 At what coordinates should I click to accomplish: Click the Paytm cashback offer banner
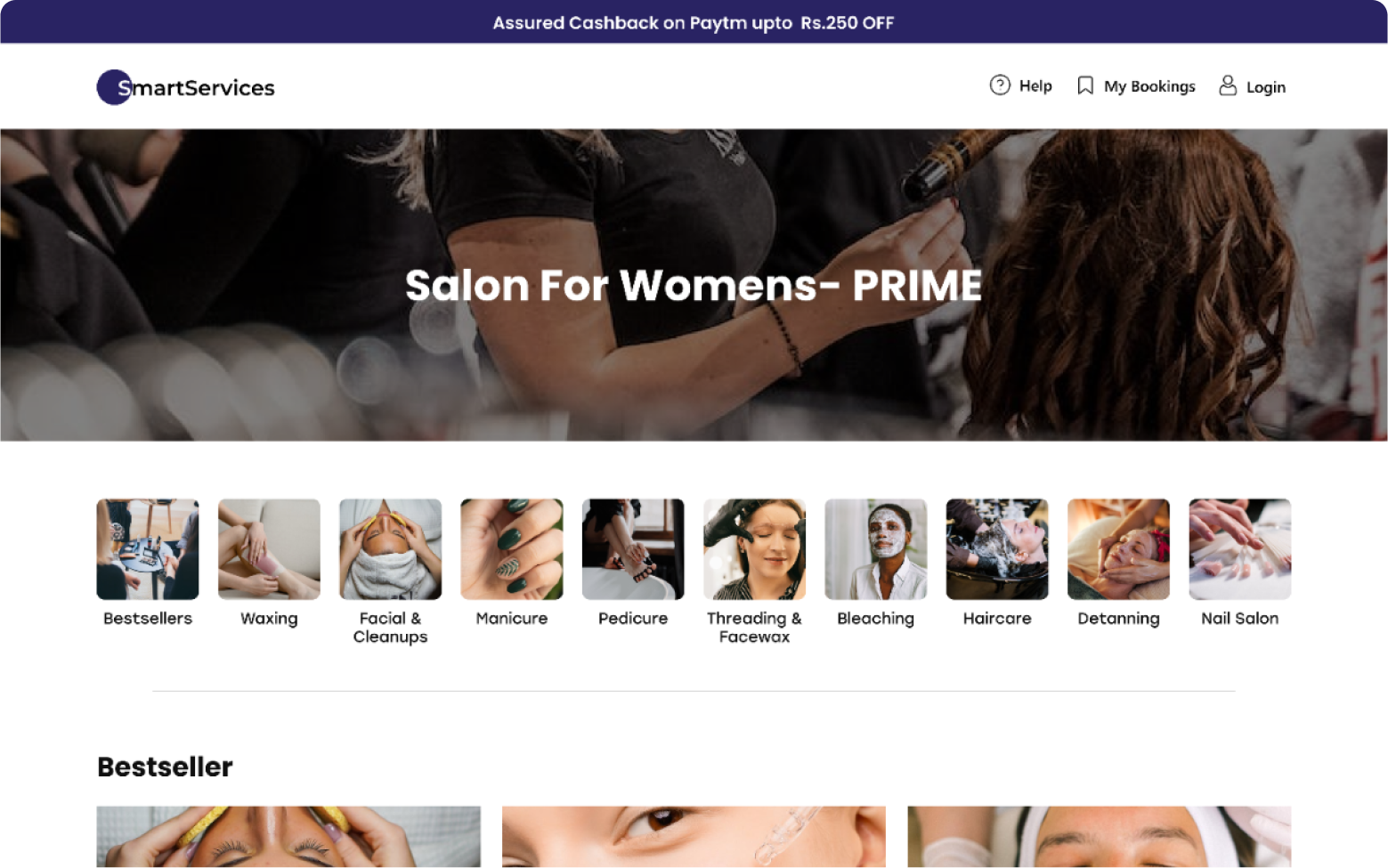(x=694, y=22)
